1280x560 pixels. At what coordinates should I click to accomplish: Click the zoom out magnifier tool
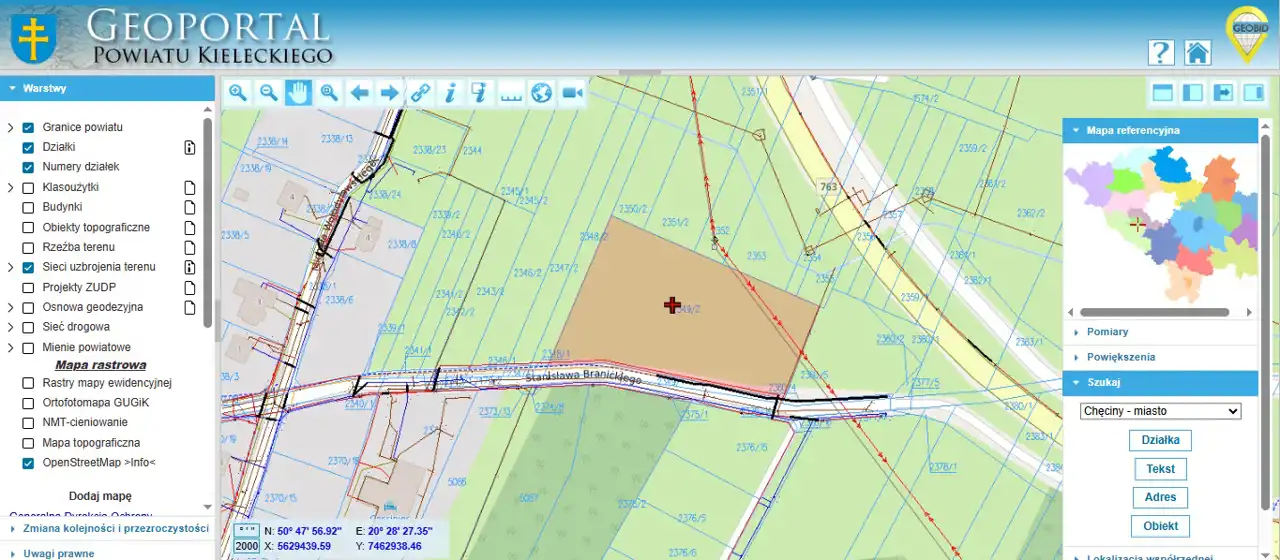[268, 93]
